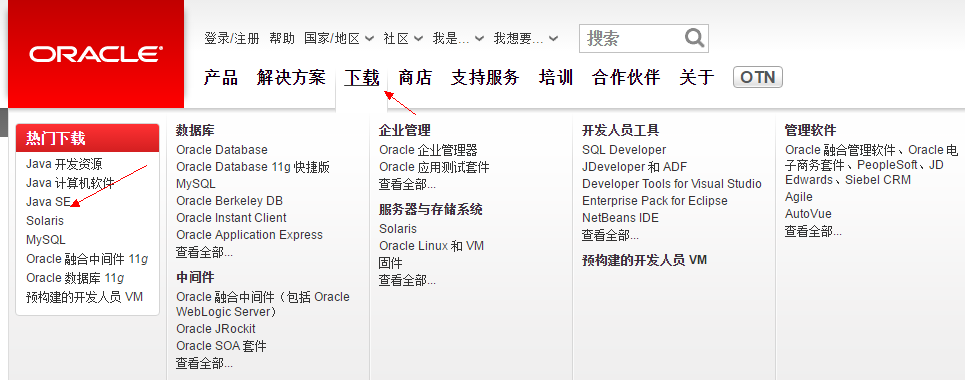Open 预构建的开发人员 VM in 热门下载
This screenshot has width=965, height=380.
[84, 297]
